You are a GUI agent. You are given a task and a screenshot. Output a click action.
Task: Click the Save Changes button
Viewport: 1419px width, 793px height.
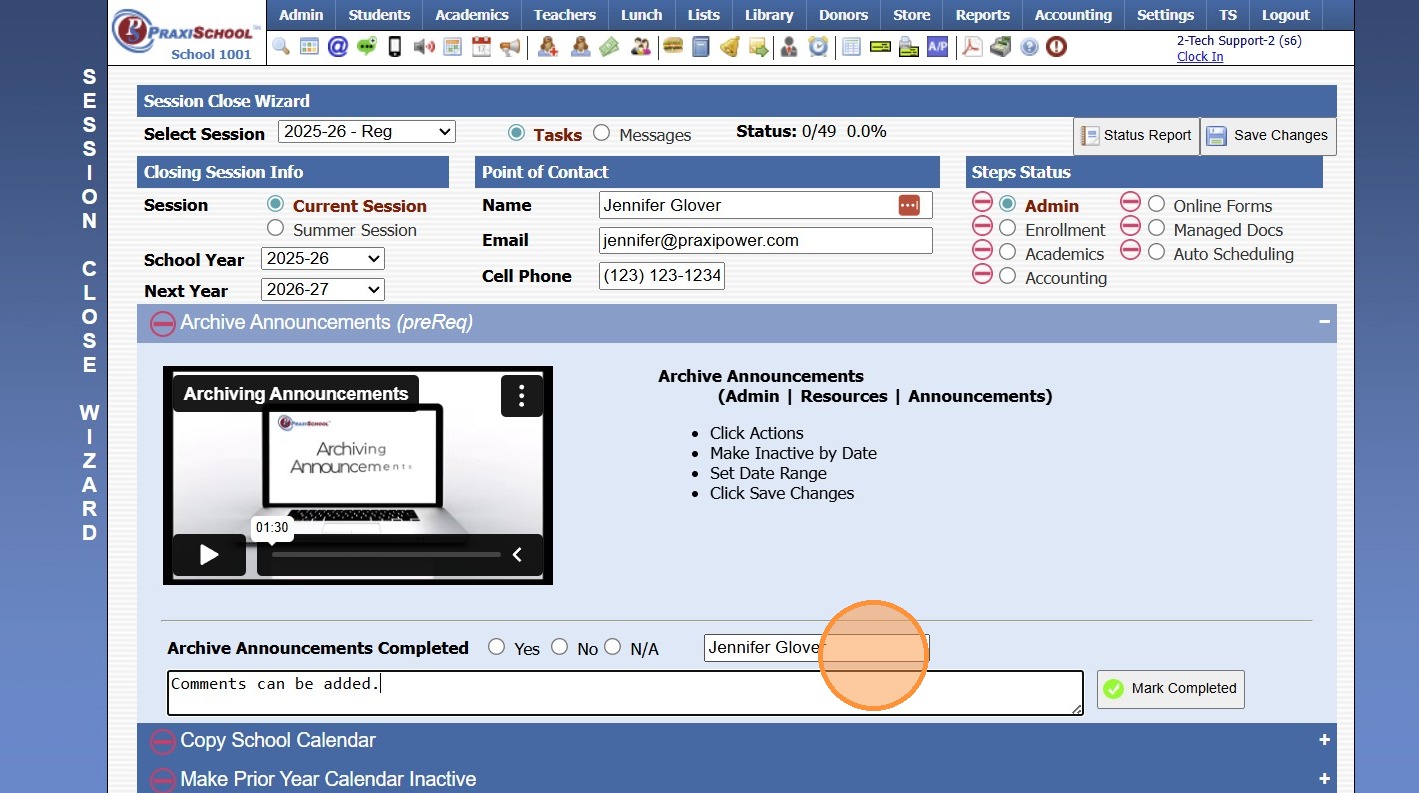(1268, 136)
